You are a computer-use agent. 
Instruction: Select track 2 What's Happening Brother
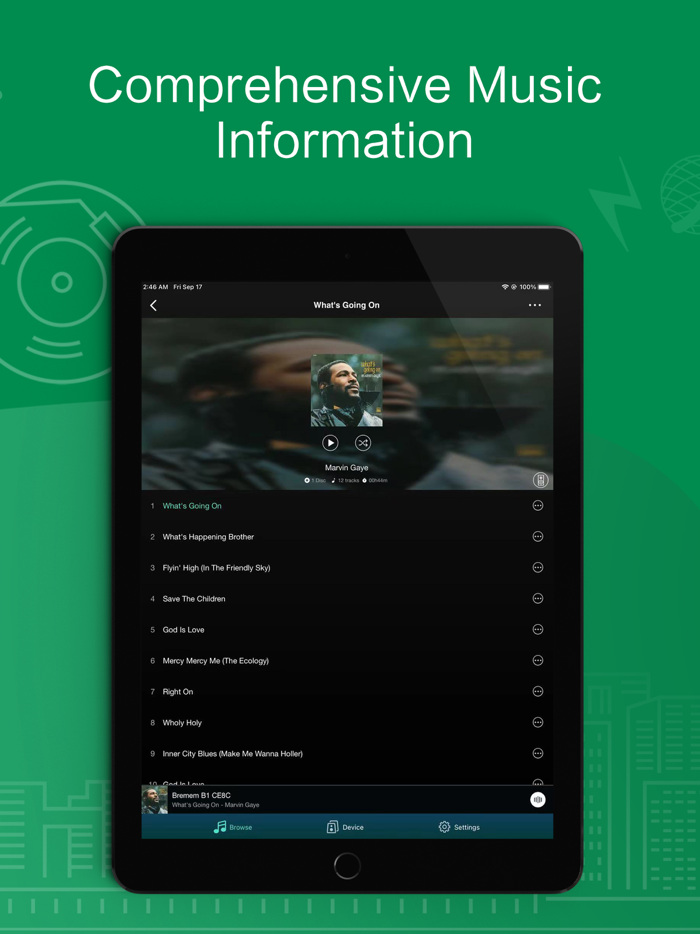(x=347, y=537)
